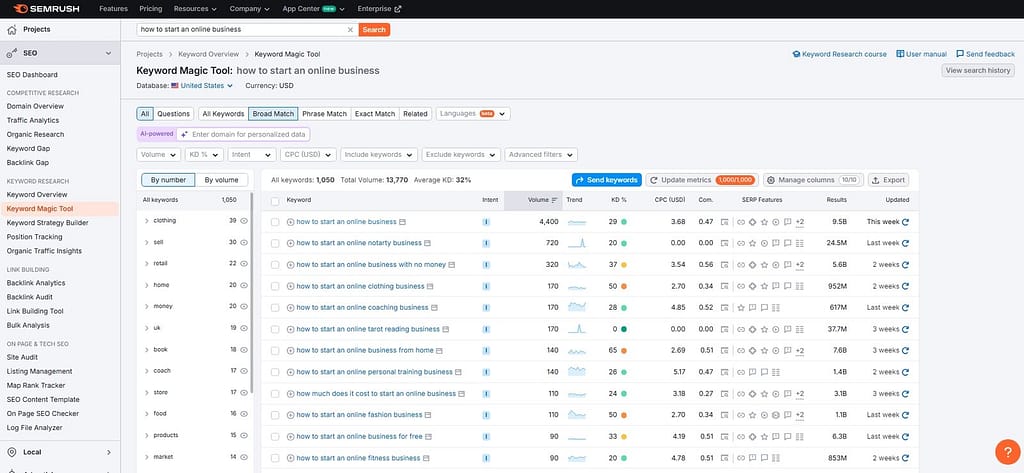Clear the search field with X icon
This screenshot has height=473, width=1024.
pyautogui.click(x=350, y=30)
